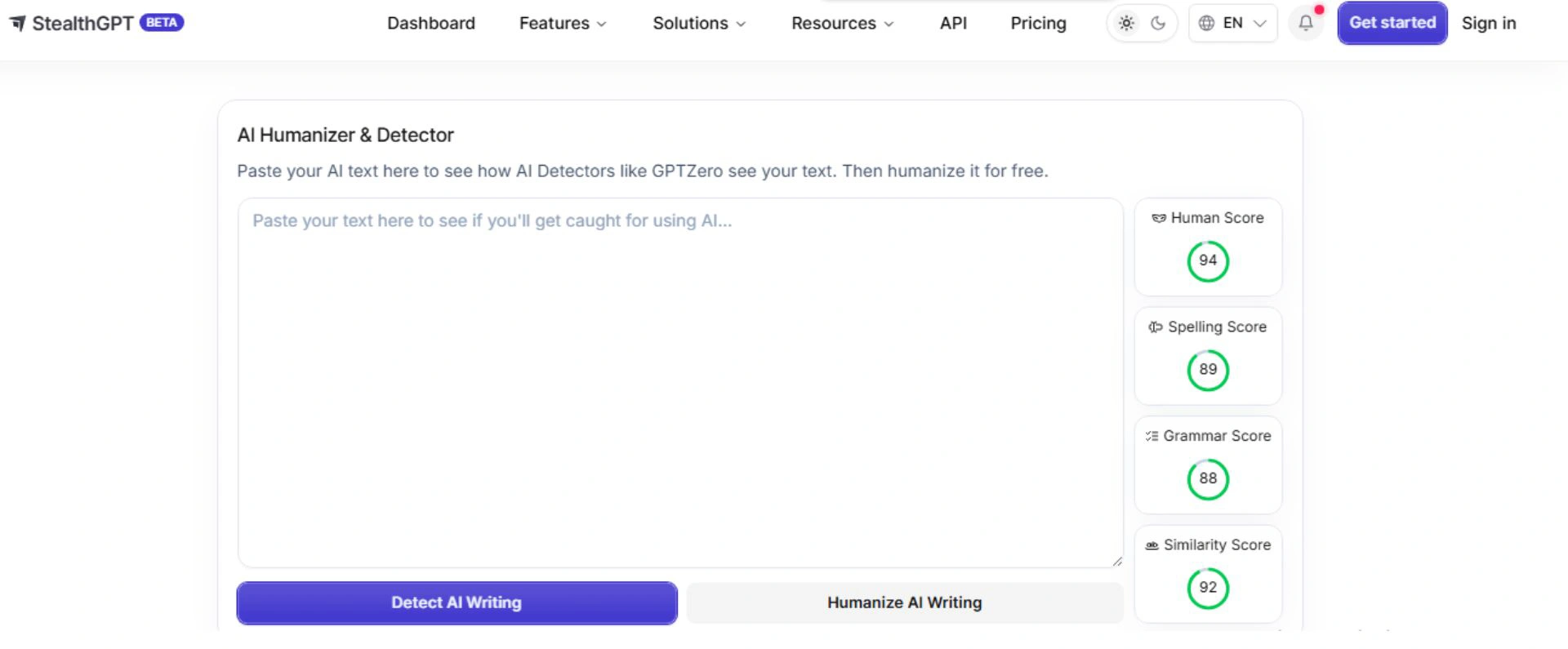This screenshot has height=649, width=1568.
Task: Click the globe language icon
Action: (1206, 23)
